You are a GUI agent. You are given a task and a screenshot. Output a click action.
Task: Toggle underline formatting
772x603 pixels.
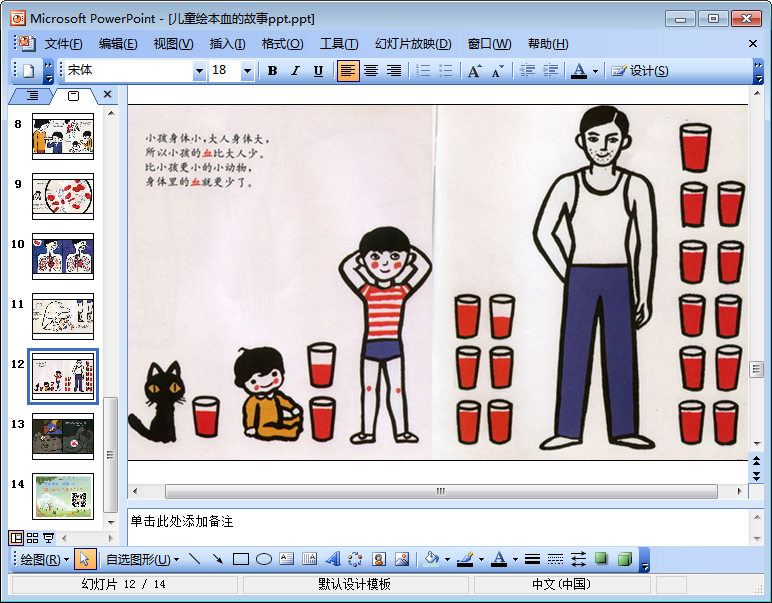(x=318, y=71)
